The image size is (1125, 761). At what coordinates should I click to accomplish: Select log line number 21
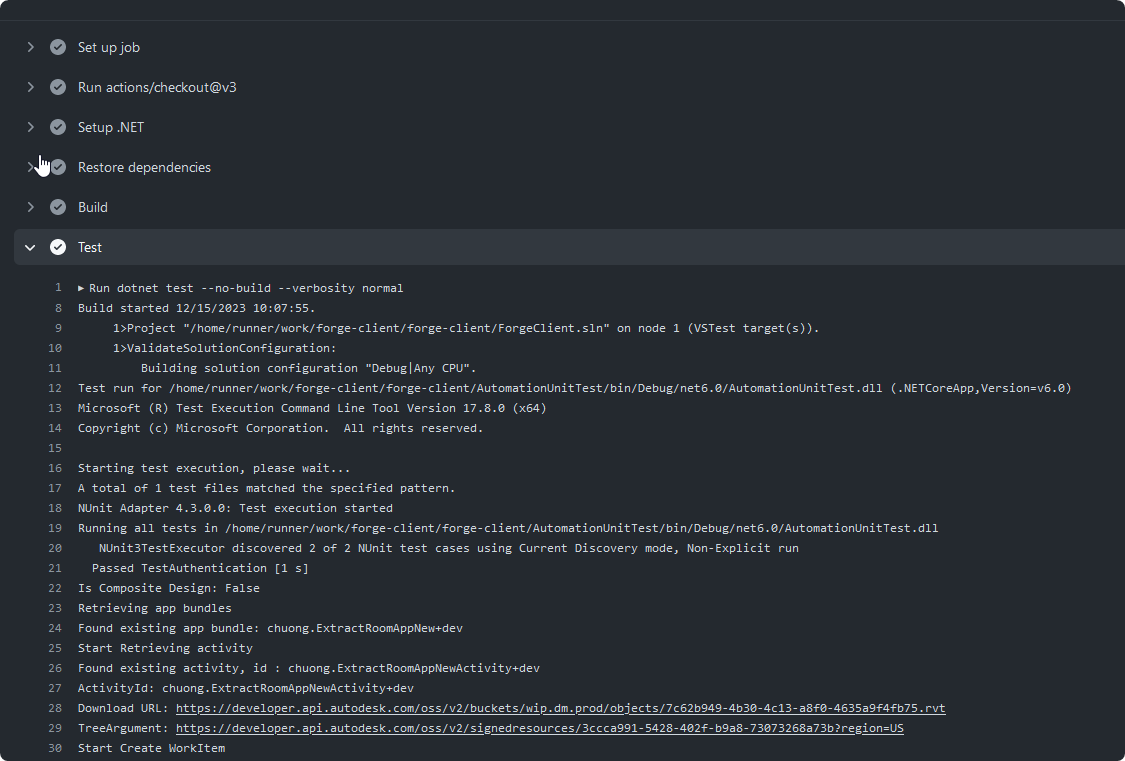[x=55, y=568]
